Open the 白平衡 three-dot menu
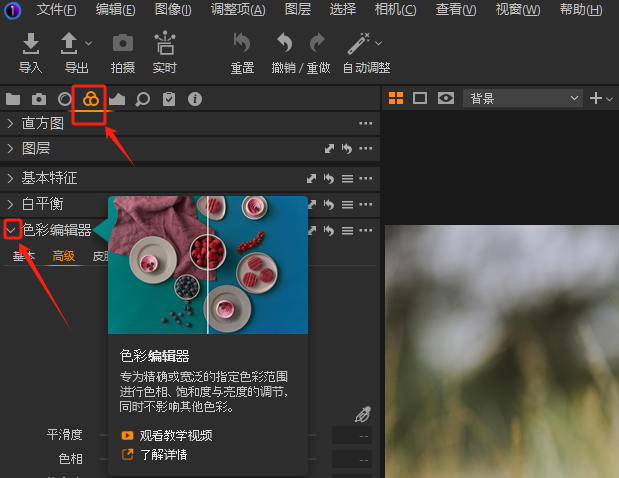The height and width of the screenshot is (478, 619). point(366,204)
